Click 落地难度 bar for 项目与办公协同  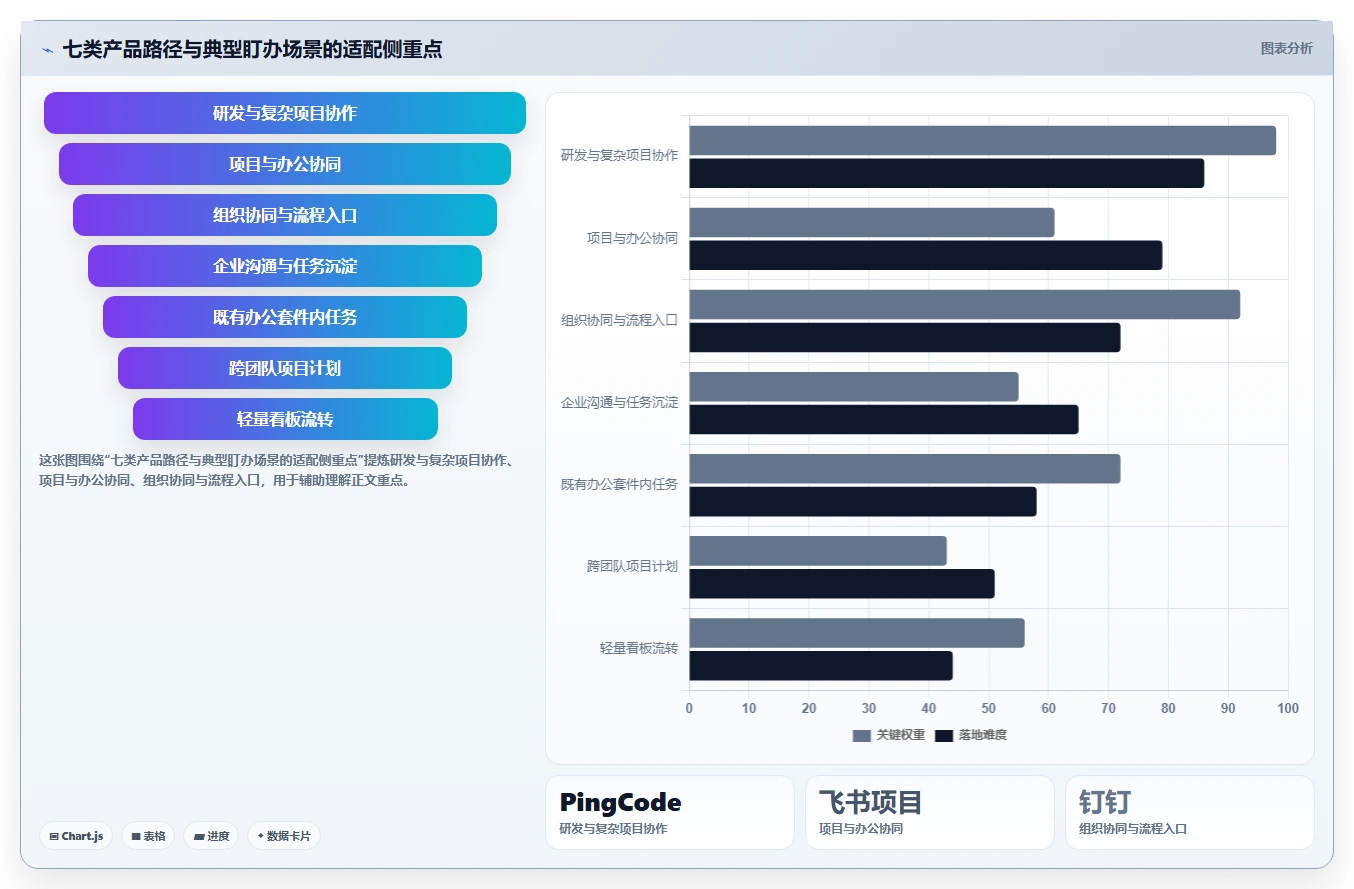[x=925, y=255]
